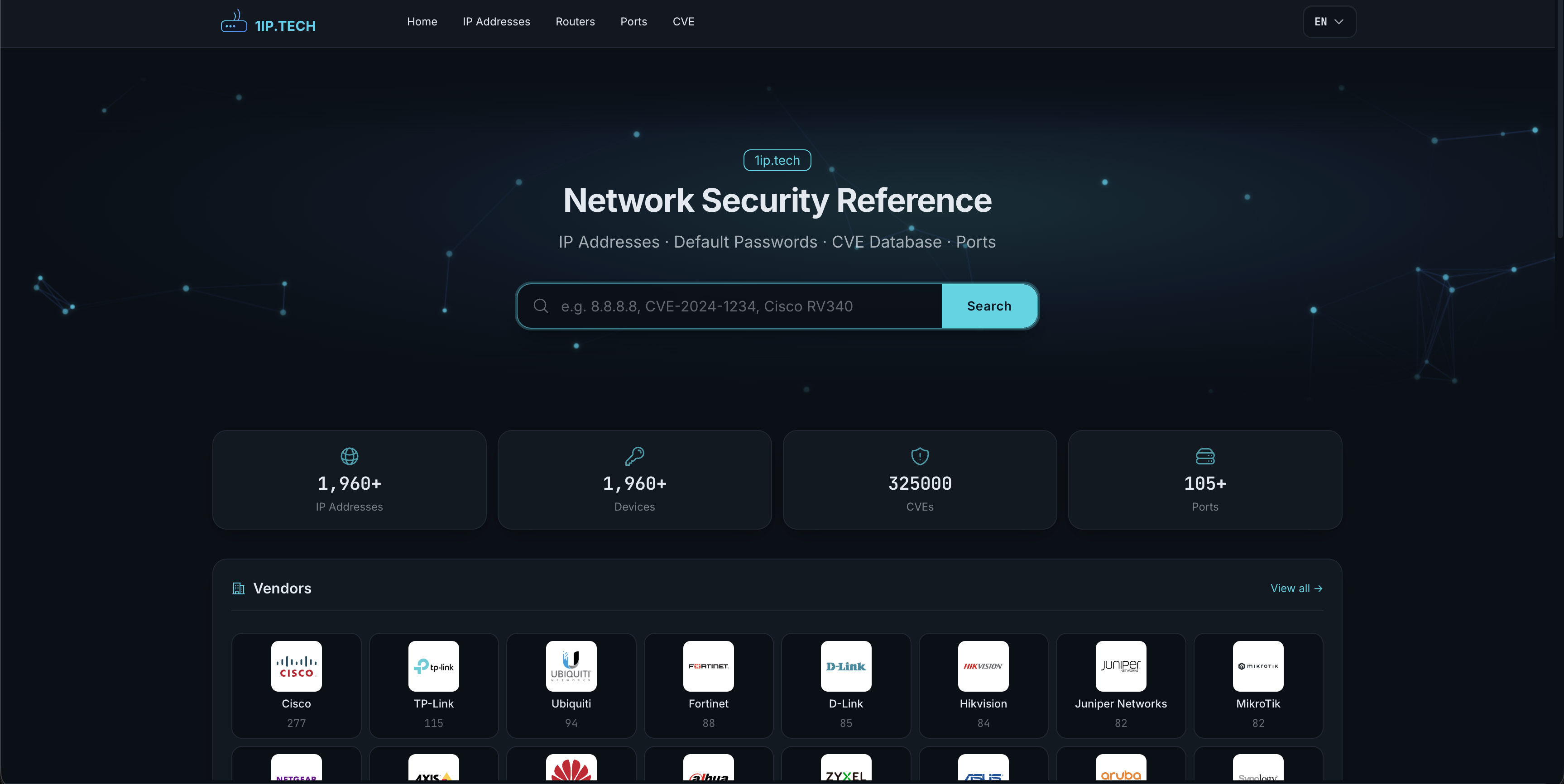
Task: Open the Huawei vendor logo
Action: point(571,768)
